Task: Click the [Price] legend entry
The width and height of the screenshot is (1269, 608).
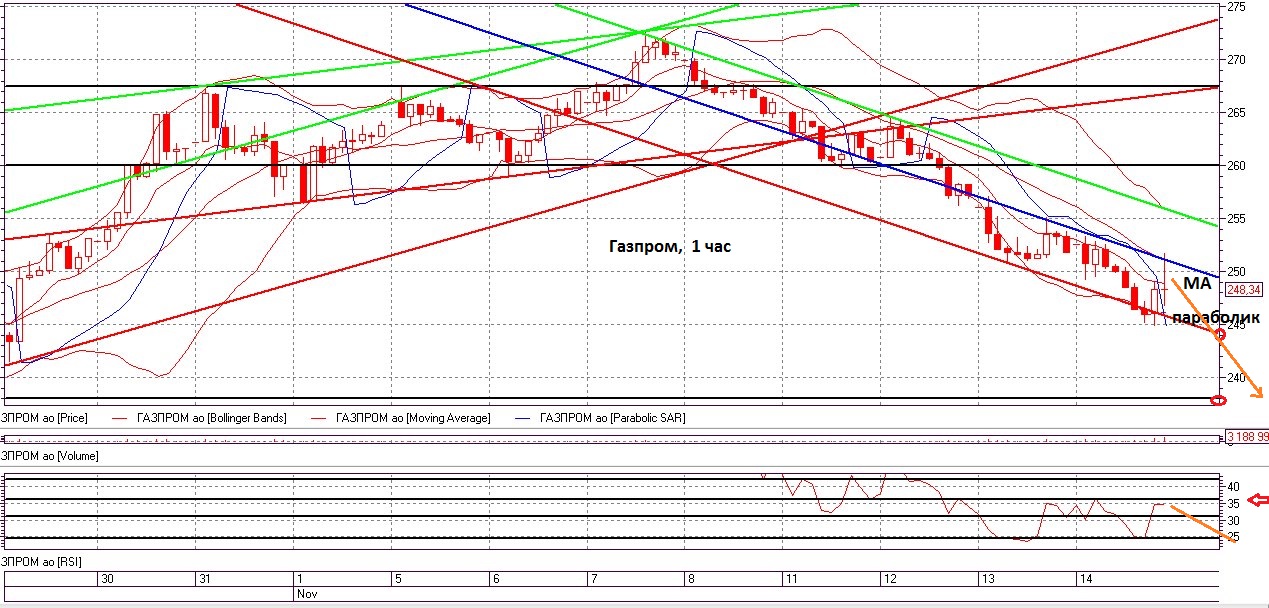Action: 43,418
